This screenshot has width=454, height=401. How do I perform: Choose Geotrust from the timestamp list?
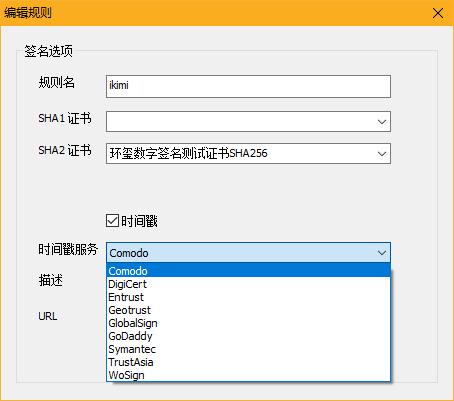coord(248,310)
